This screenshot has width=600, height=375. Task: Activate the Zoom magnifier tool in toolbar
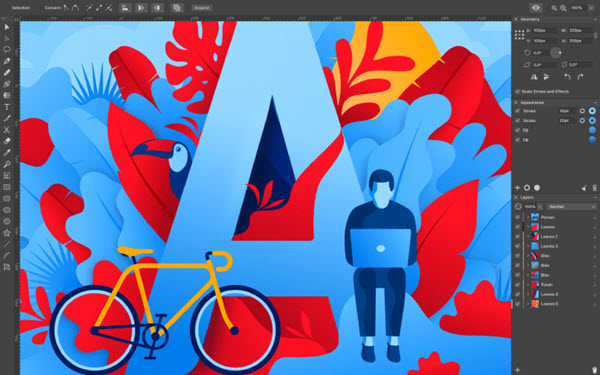click(7, 164)
